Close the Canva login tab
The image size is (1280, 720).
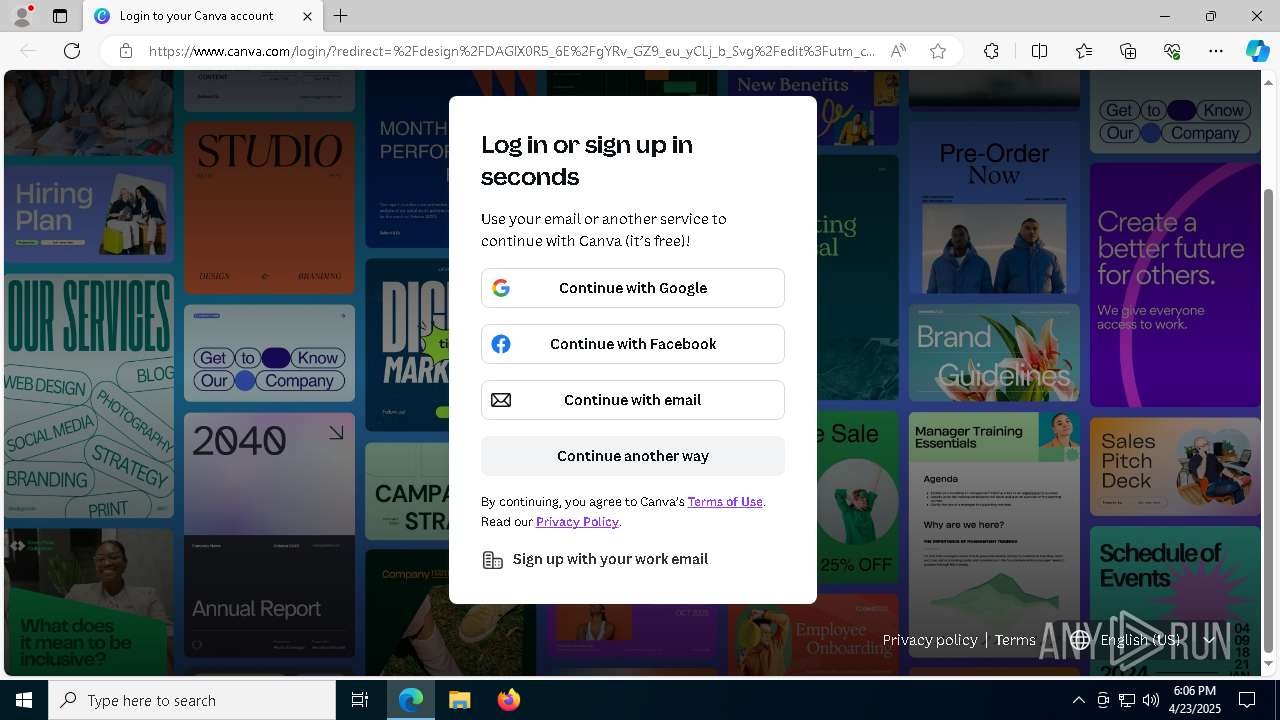(x=307, y=16)
